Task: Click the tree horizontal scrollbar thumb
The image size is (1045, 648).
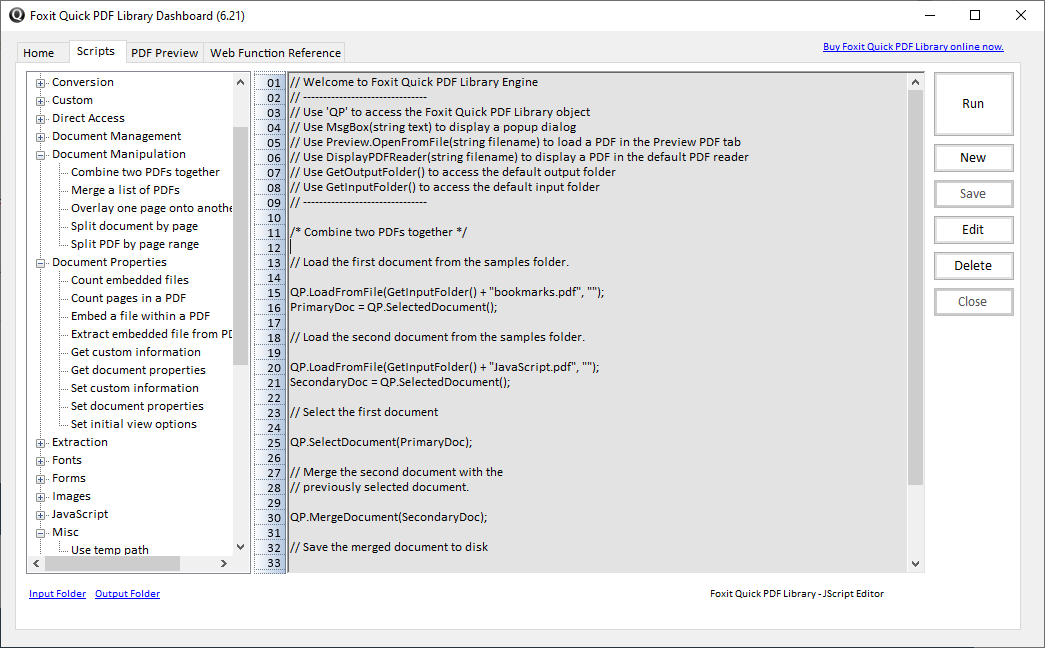Action: (112, 564)
